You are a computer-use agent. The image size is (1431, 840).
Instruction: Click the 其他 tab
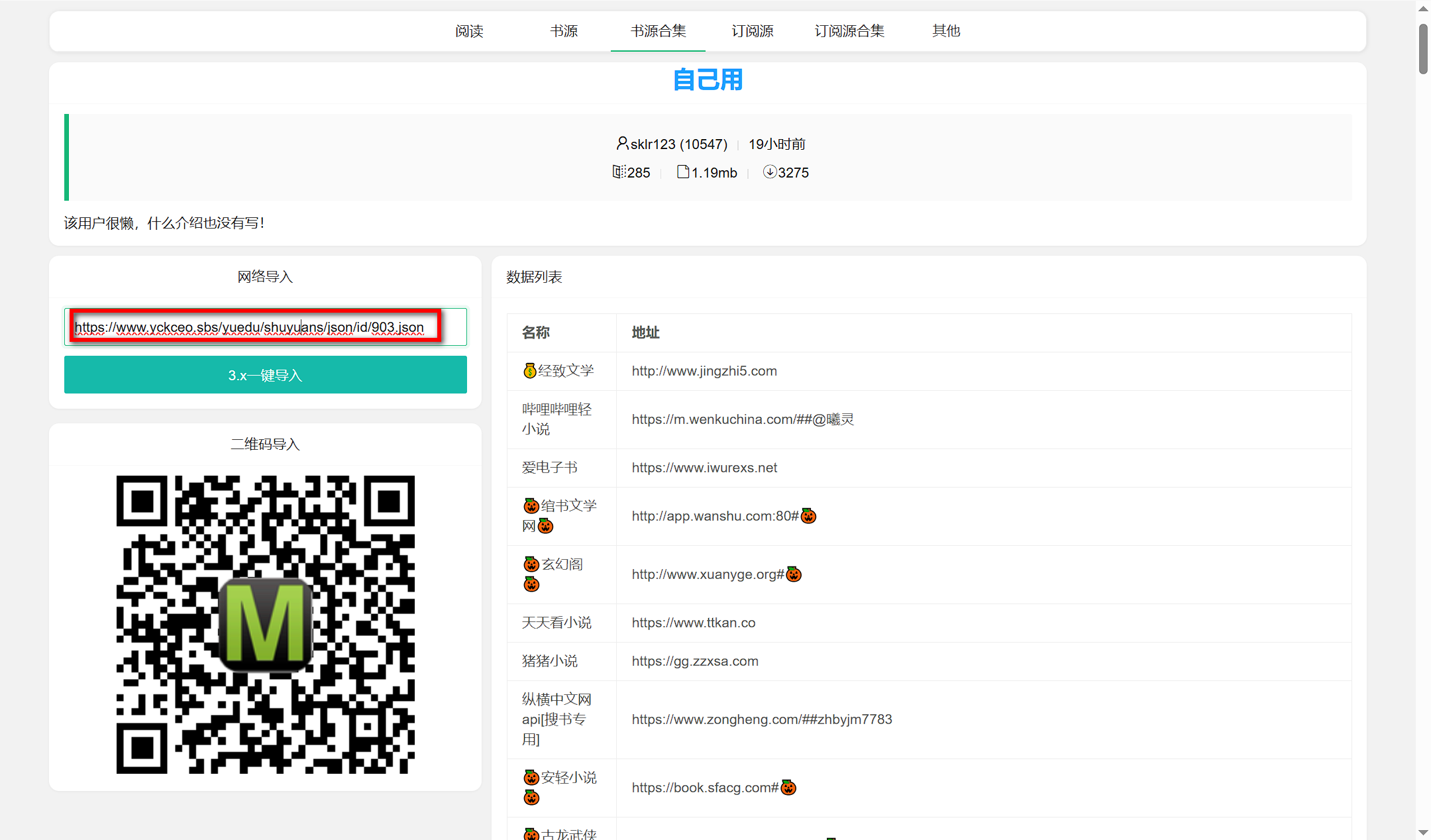click(x=946, y=31)
